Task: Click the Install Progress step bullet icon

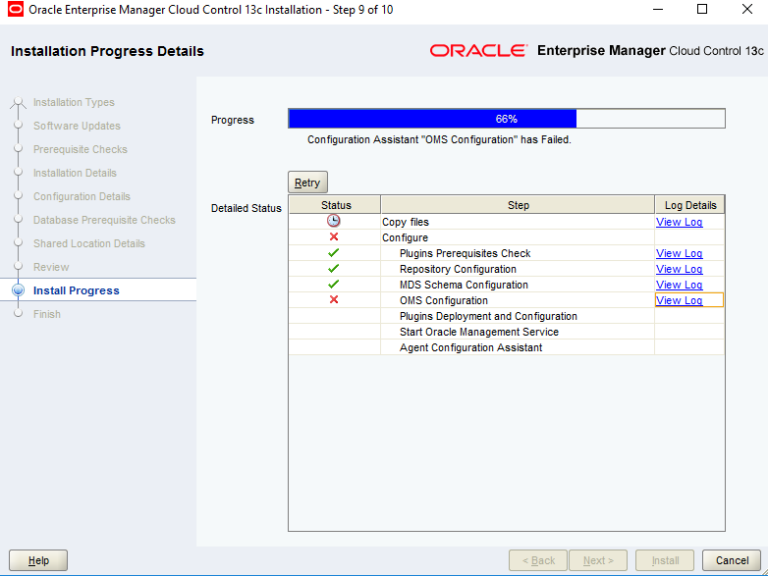Action: tap(17, 290)
